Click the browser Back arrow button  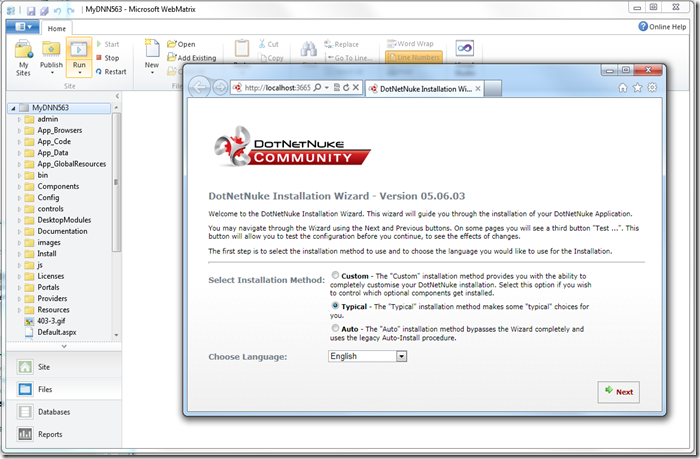[199, 87]
